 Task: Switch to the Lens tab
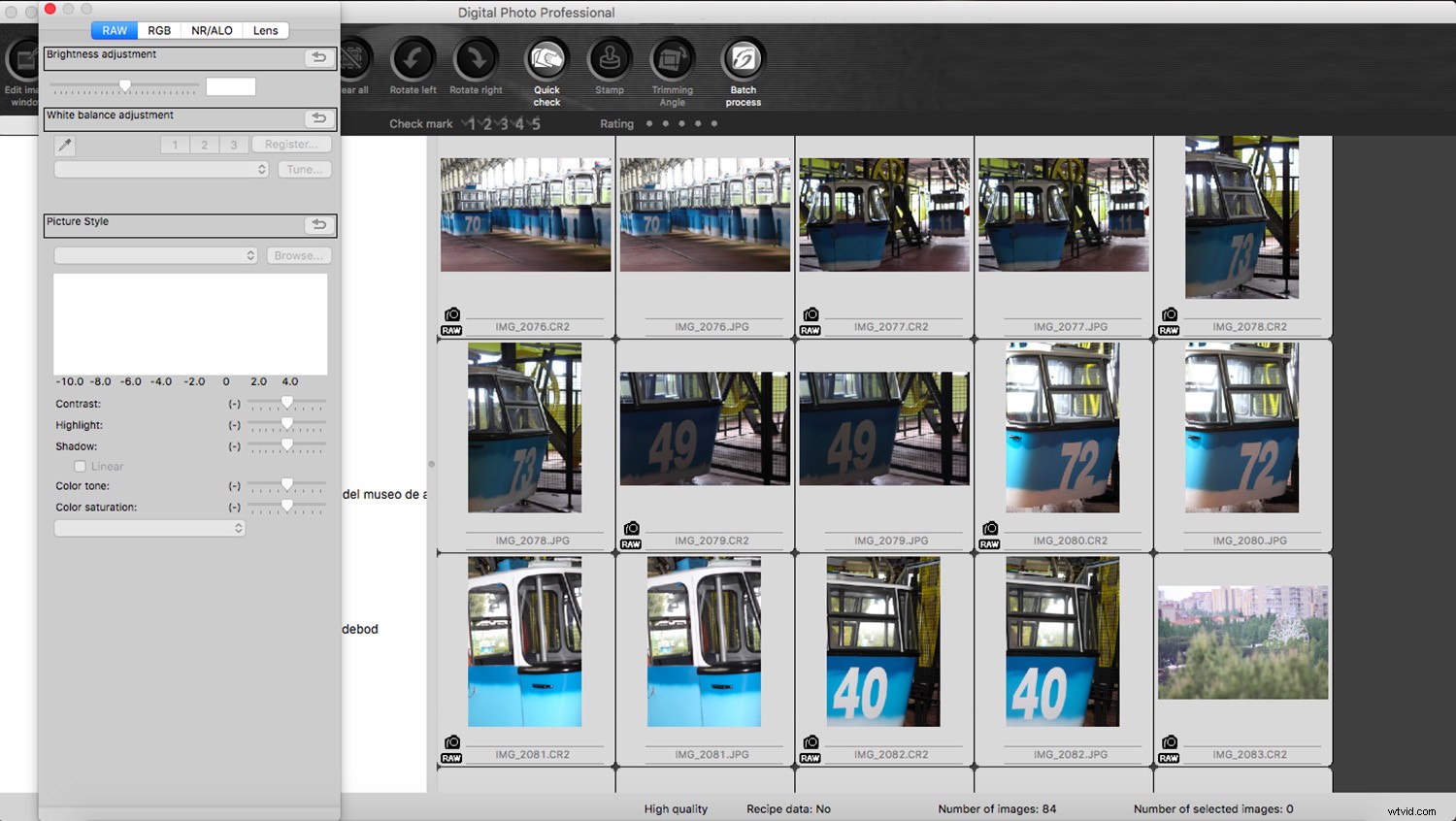(265, 30)
